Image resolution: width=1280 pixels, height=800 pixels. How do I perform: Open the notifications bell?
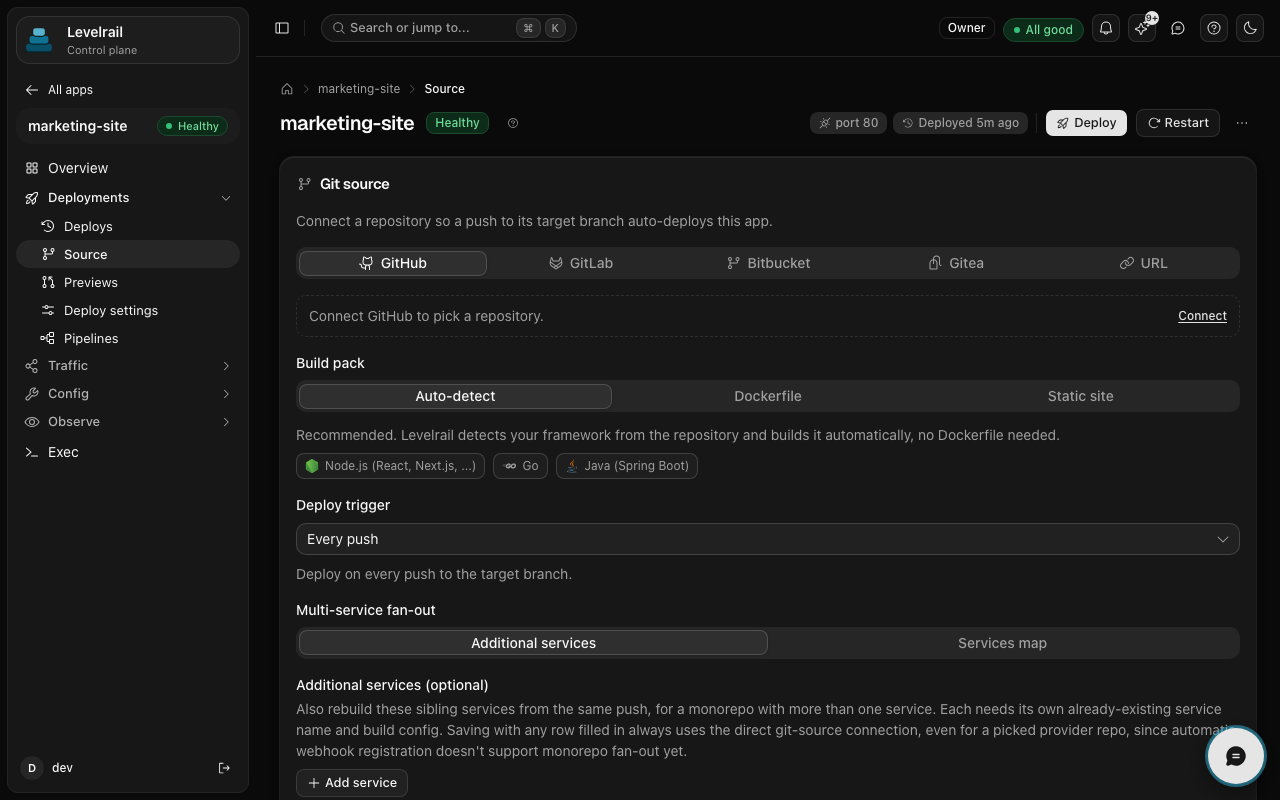pos(1106,29)
